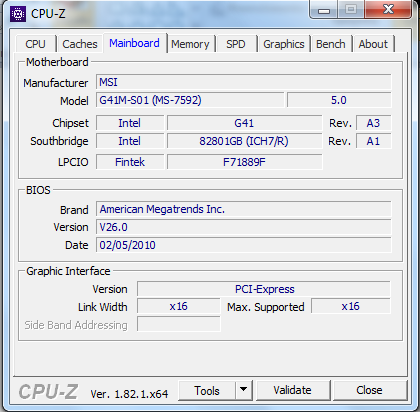Open the Graphics tab

[x=284, y=44]
